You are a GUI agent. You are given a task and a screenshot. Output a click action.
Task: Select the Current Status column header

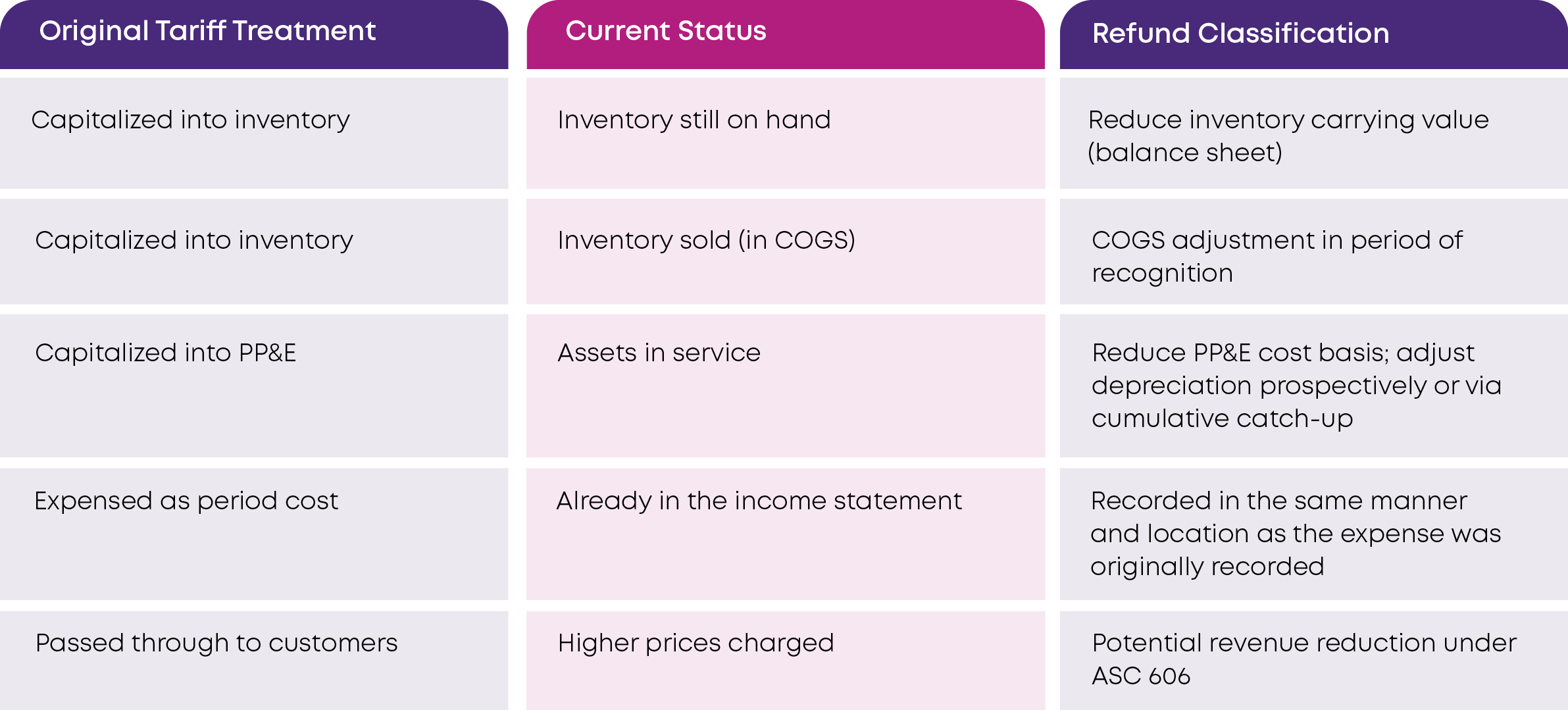click(x=666, y=32)
